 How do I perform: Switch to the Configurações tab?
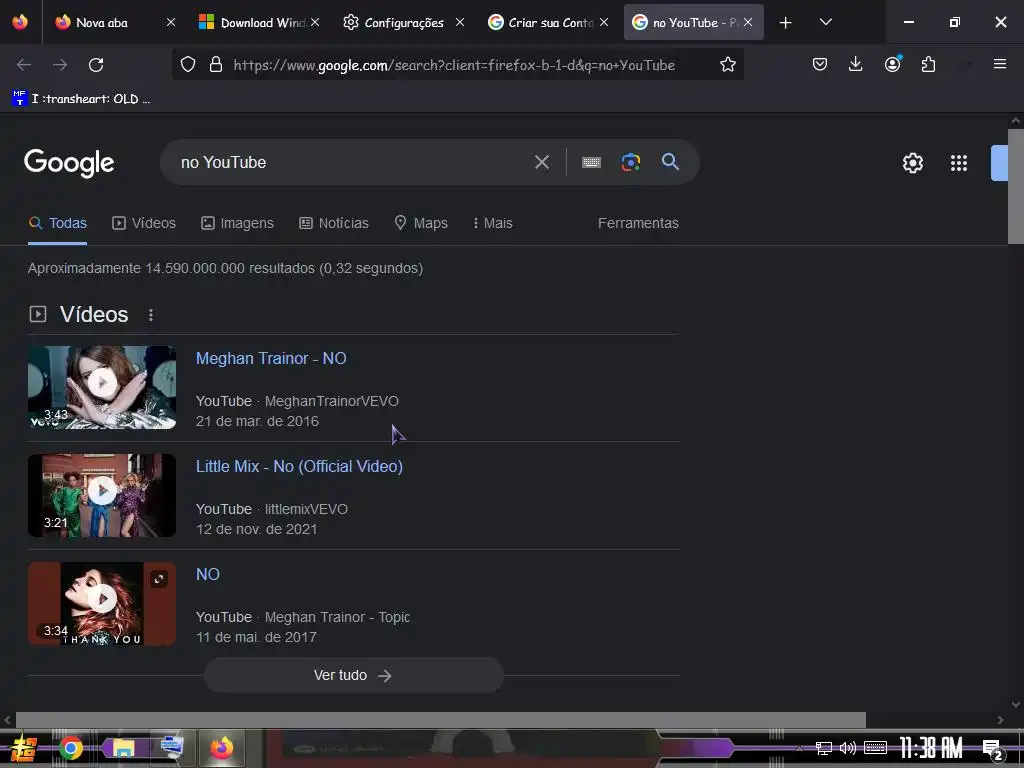tap(403, 23)
